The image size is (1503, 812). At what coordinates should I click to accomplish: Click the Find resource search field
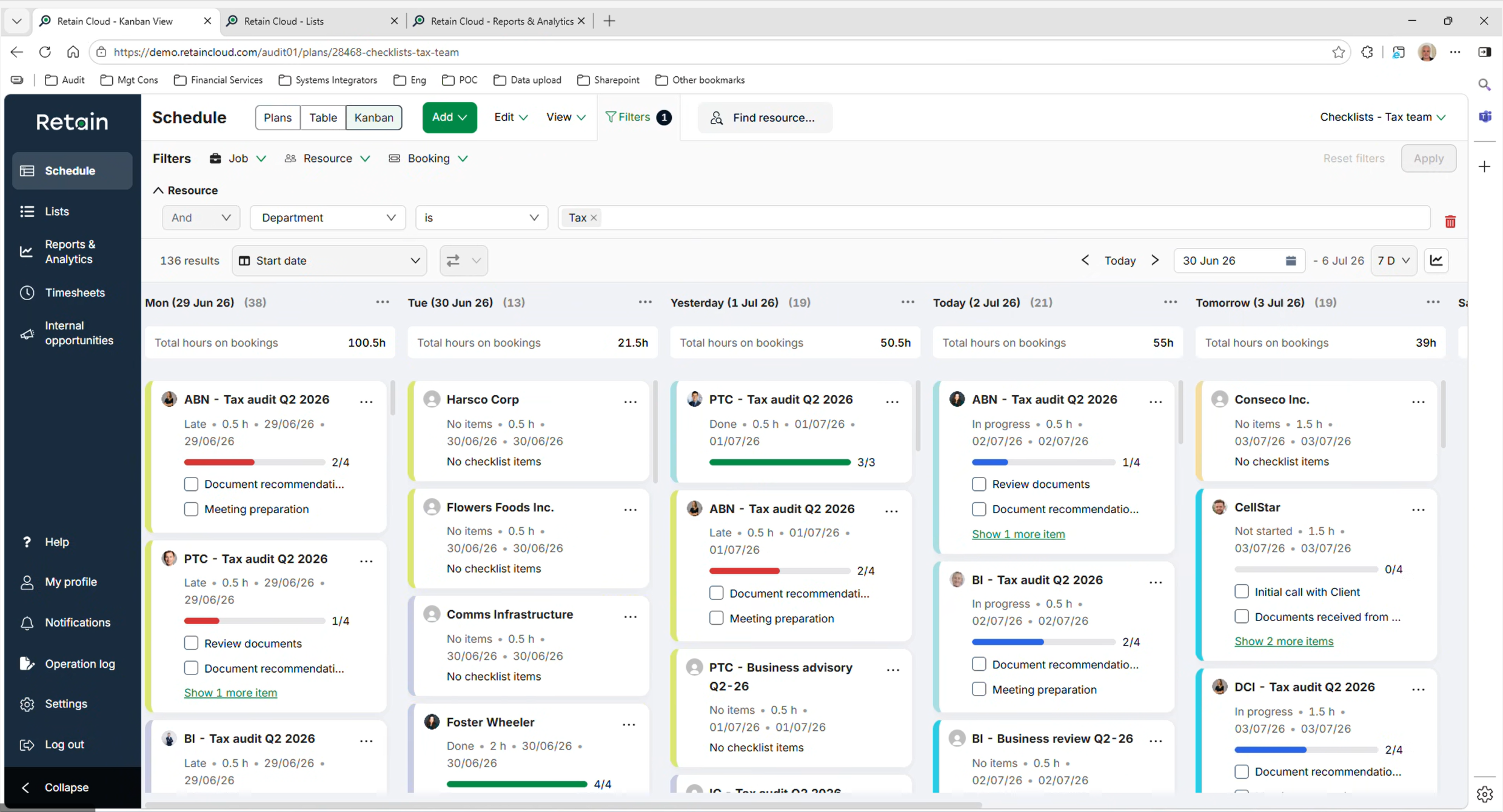click(765, 118)
